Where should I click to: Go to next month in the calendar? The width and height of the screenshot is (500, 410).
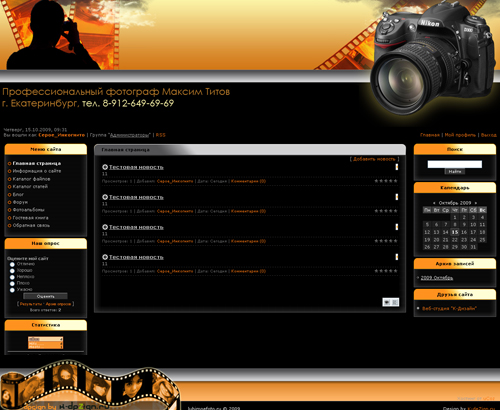[x=476, y=203]
